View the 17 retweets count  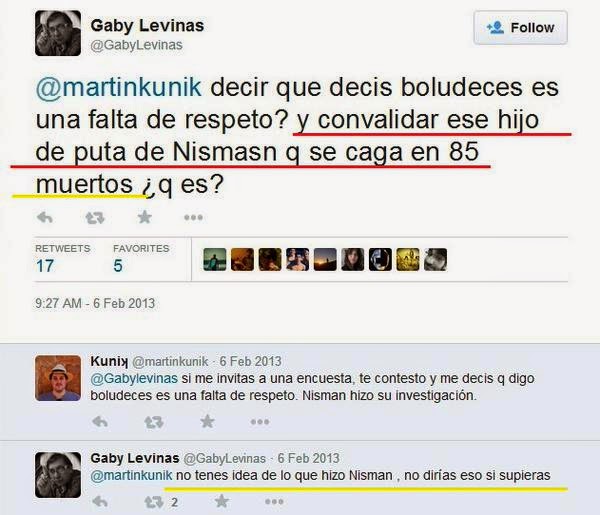pos(44,266)
